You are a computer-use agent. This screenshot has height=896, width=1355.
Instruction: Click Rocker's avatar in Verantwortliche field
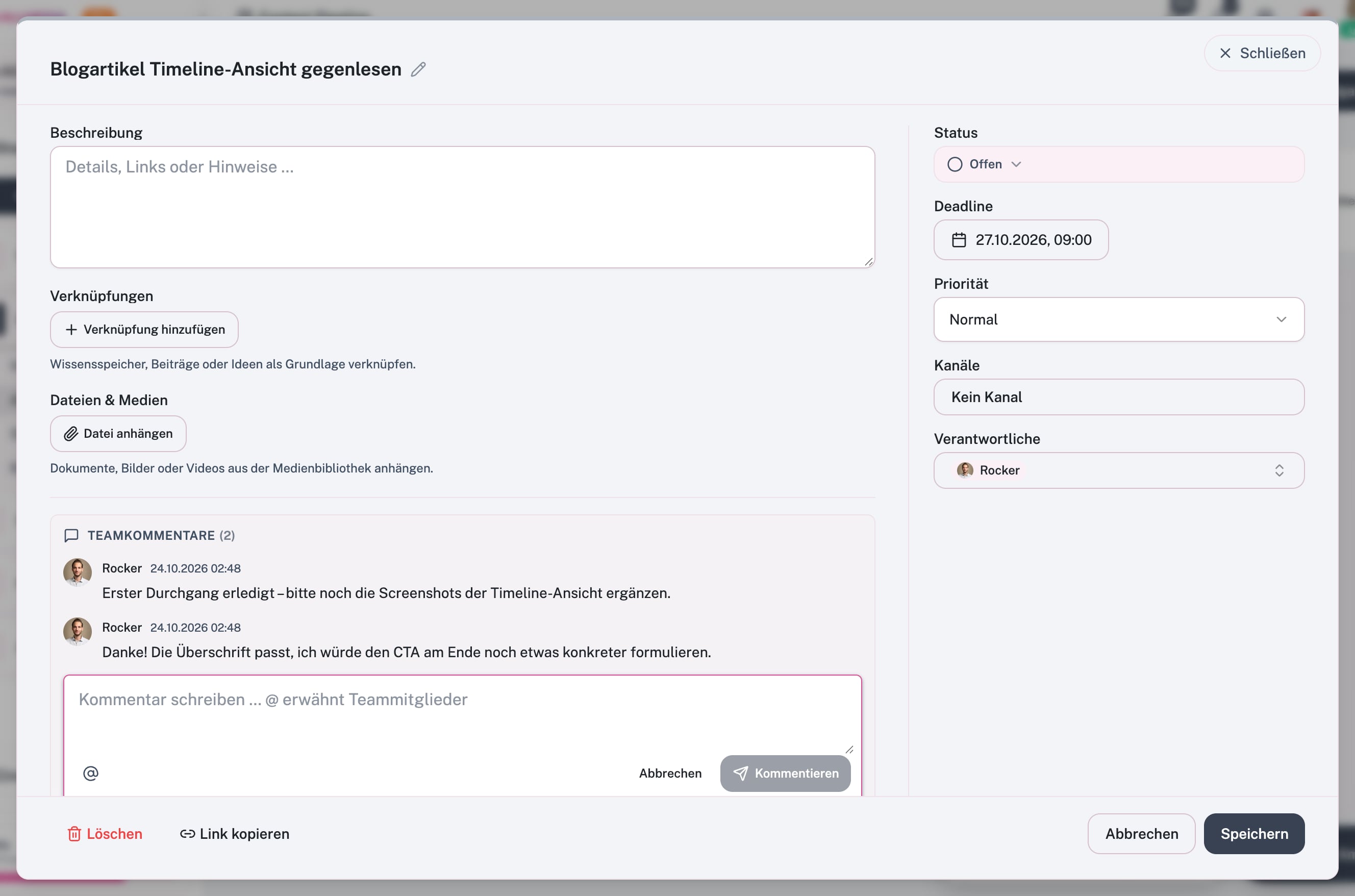coord(965,470)
